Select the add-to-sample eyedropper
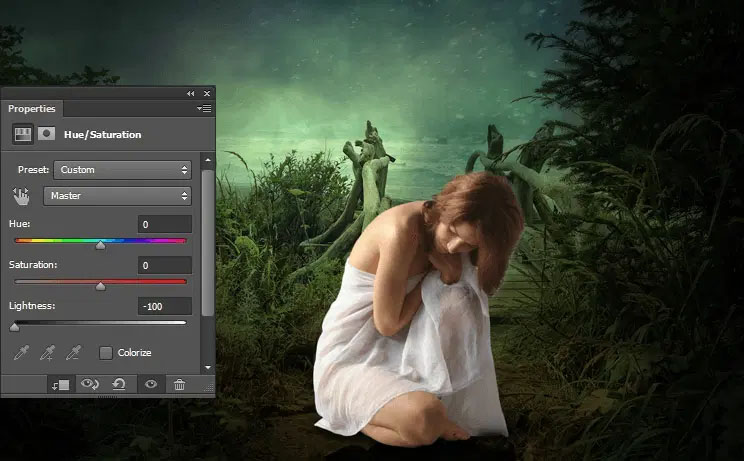This screenshot has width=744, height=461. 47,352
